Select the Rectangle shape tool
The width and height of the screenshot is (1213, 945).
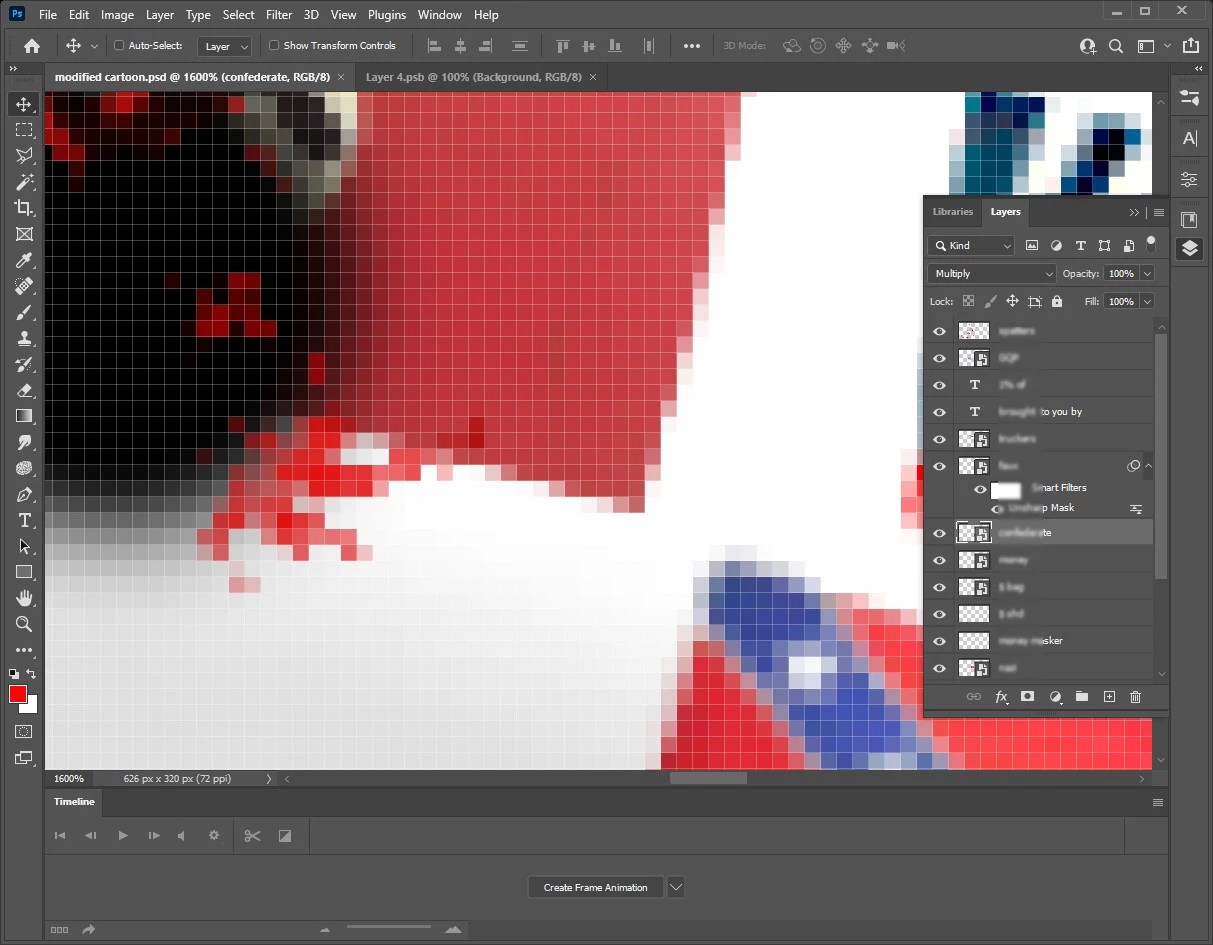pos(24,572)
